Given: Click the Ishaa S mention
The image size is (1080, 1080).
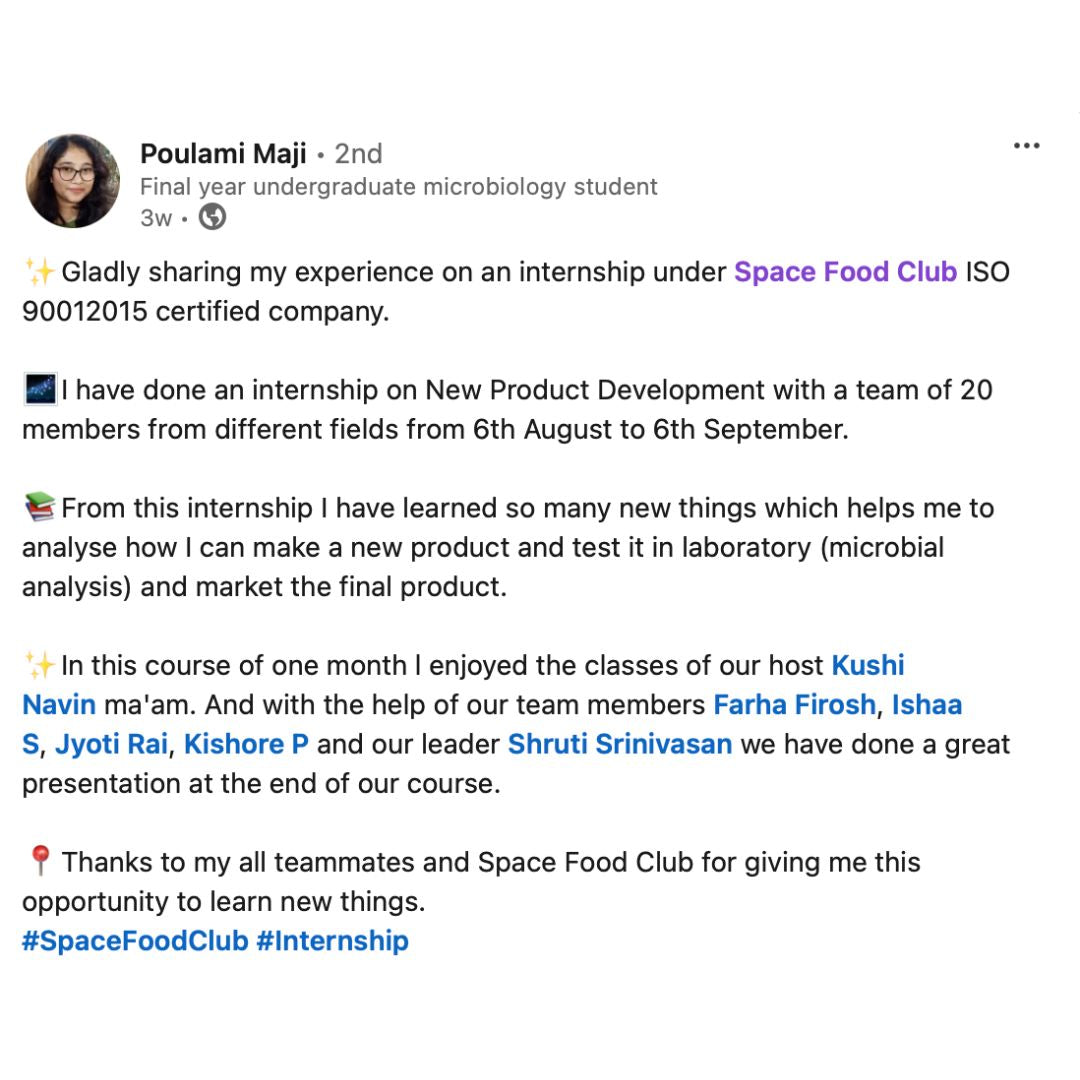Looking at the screenshot, I should pyautogui.click(x=926, y=705).
